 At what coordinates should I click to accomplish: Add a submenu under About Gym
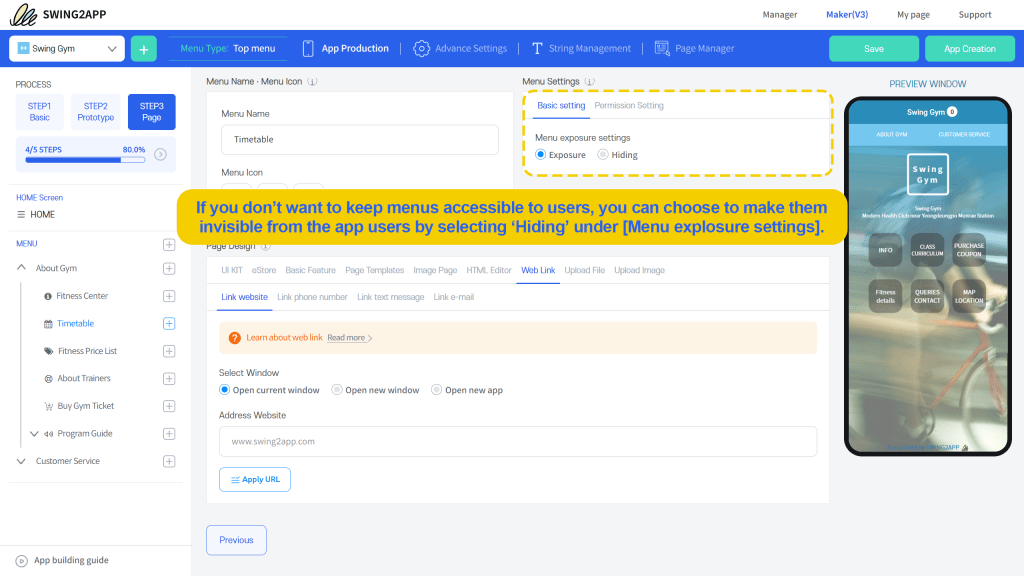pos(168,268)
